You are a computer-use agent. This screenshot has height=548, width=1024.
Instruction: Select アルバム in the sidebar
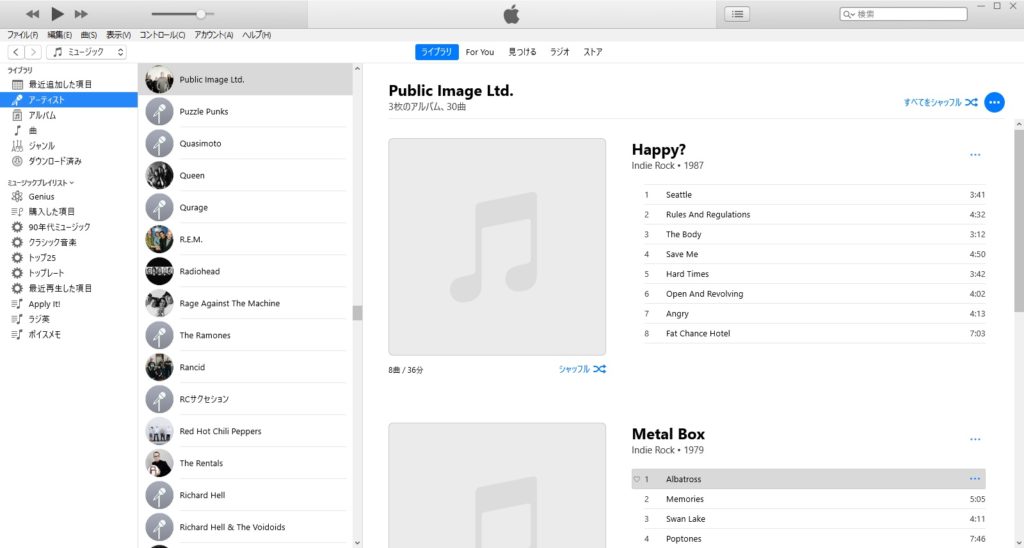[x=69, y=115]
